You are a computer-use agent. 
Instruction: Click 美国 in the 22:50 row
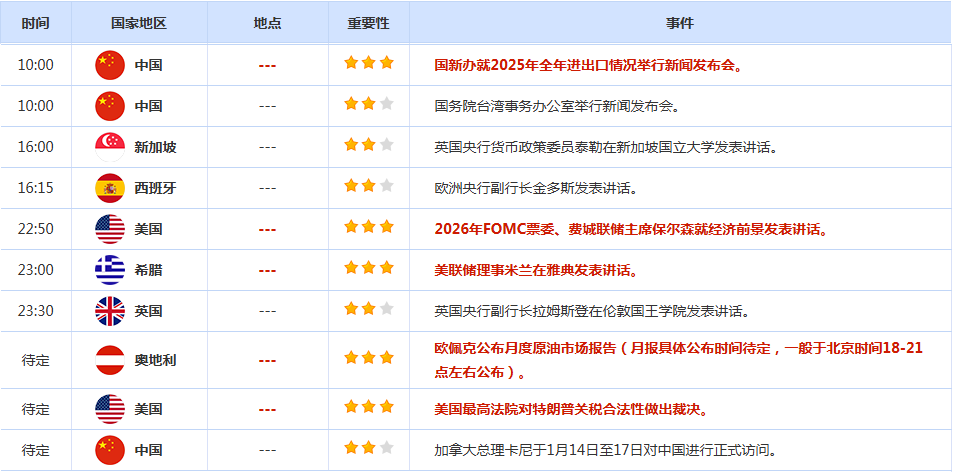click(x=148, y=229)
